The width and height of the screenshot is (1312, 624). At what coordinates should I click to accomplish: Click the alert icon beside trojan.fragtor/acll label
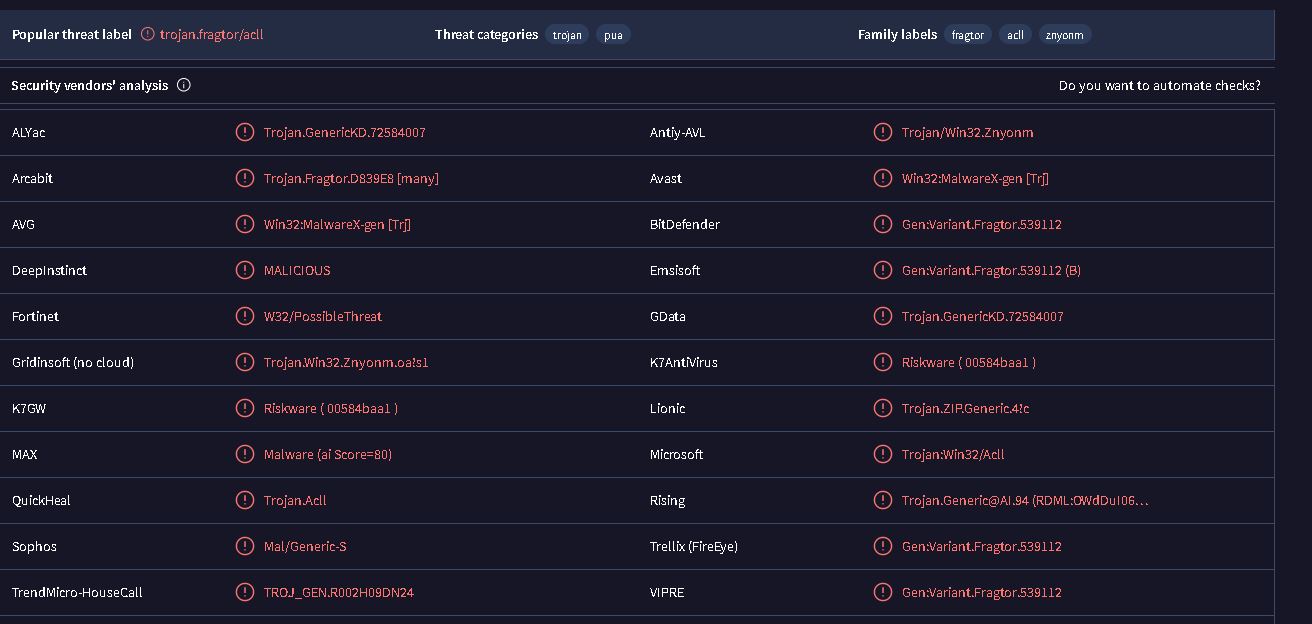coord(148,34)
